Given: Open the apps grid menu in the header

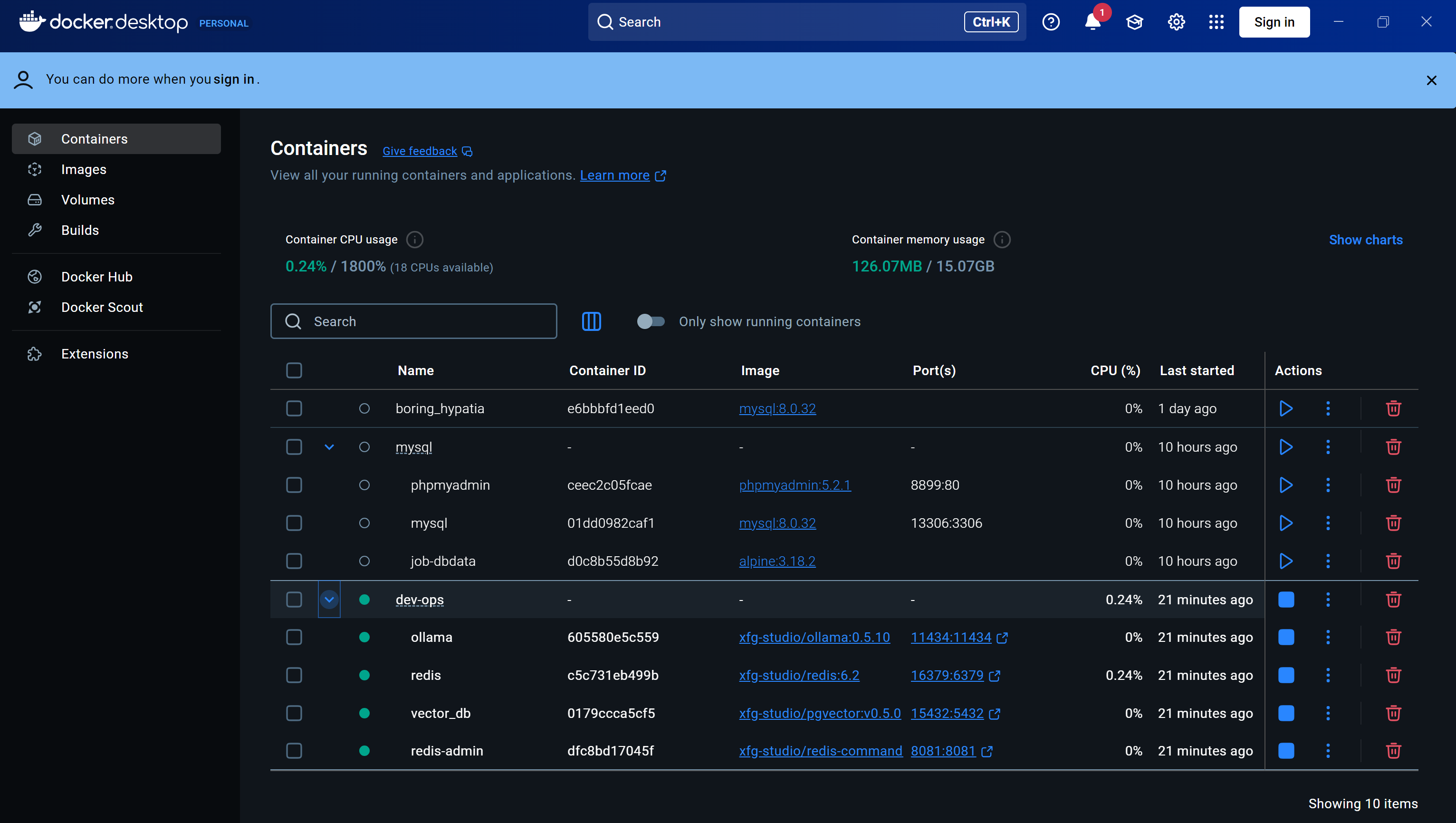Looking at the screenshot, I should pyautogui.click(x=1216, y=22).
